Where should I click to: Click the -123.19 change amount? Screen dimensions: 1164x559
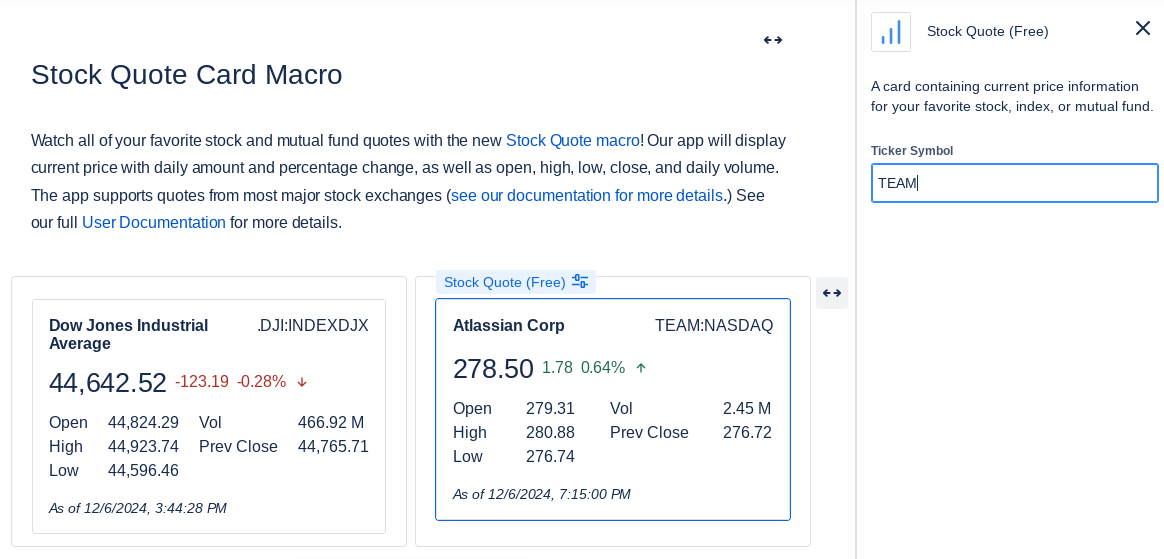tap(202, 382)
